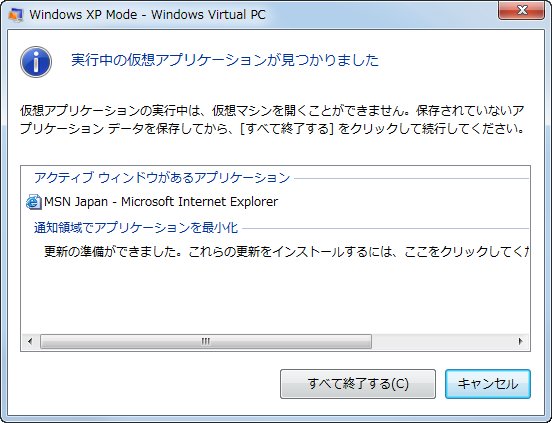Click the Windows XP Mode title bar text

point(148,15)
